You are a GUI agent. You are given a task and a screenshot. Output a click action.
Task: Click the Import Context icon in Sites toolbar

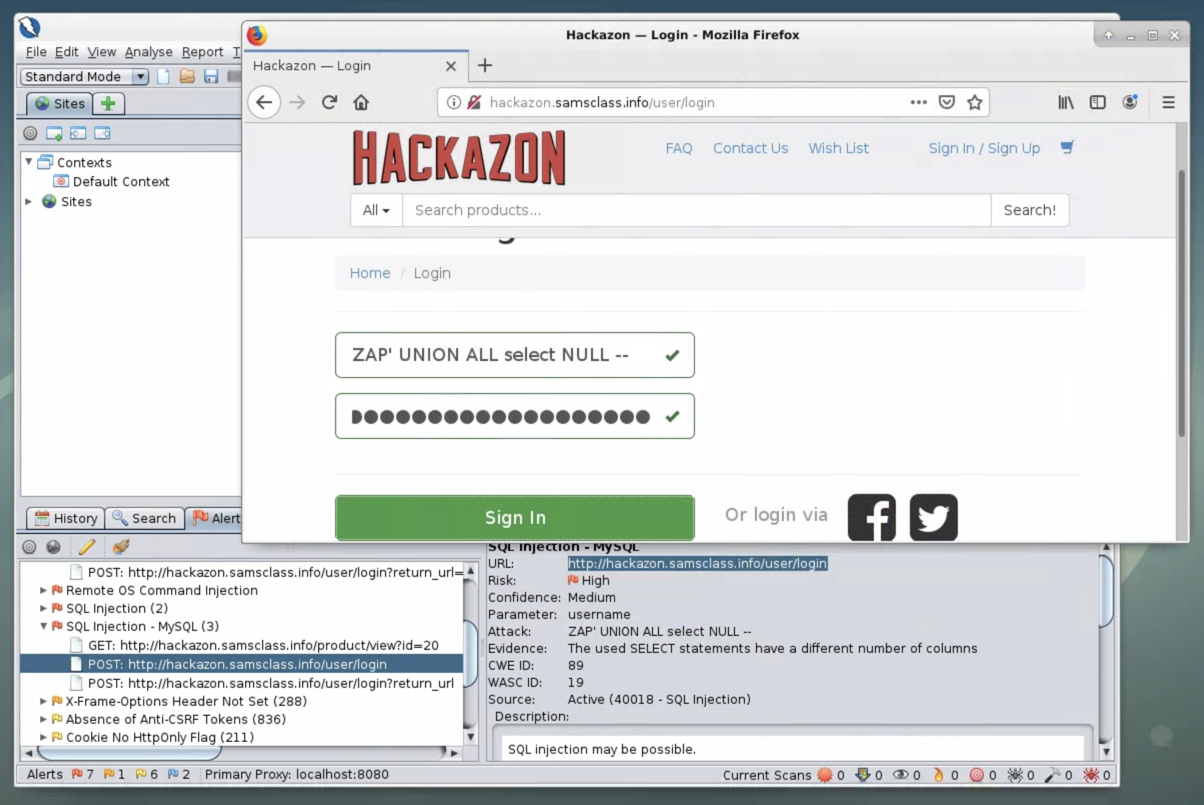(x=78, y=133)
